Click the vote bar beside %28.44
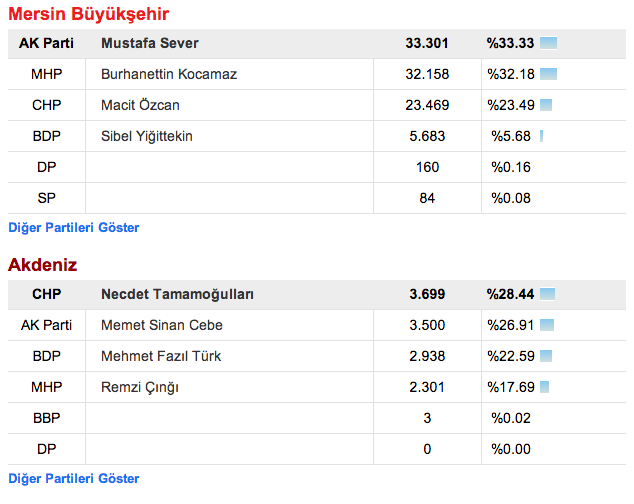This screenshot has width=634, height=504. pos(547,294)
